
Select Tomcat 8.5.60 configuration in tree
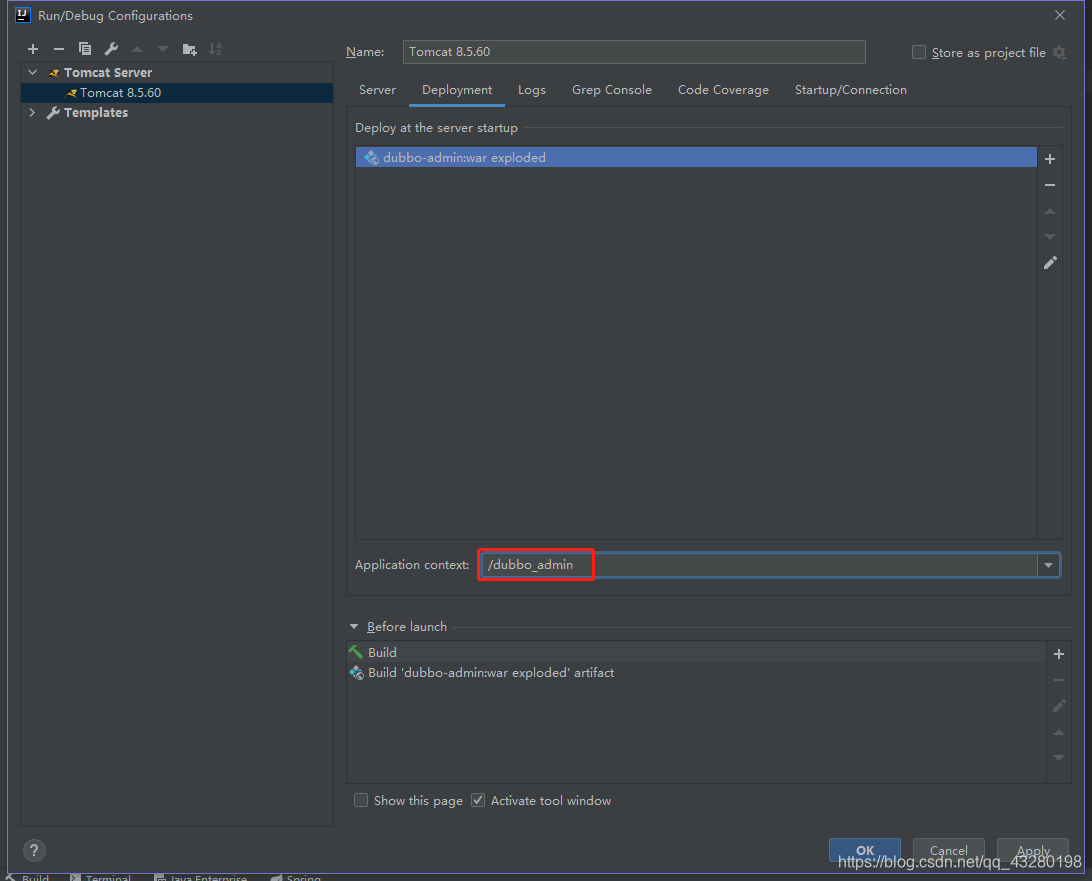click(x=177, y=93)
